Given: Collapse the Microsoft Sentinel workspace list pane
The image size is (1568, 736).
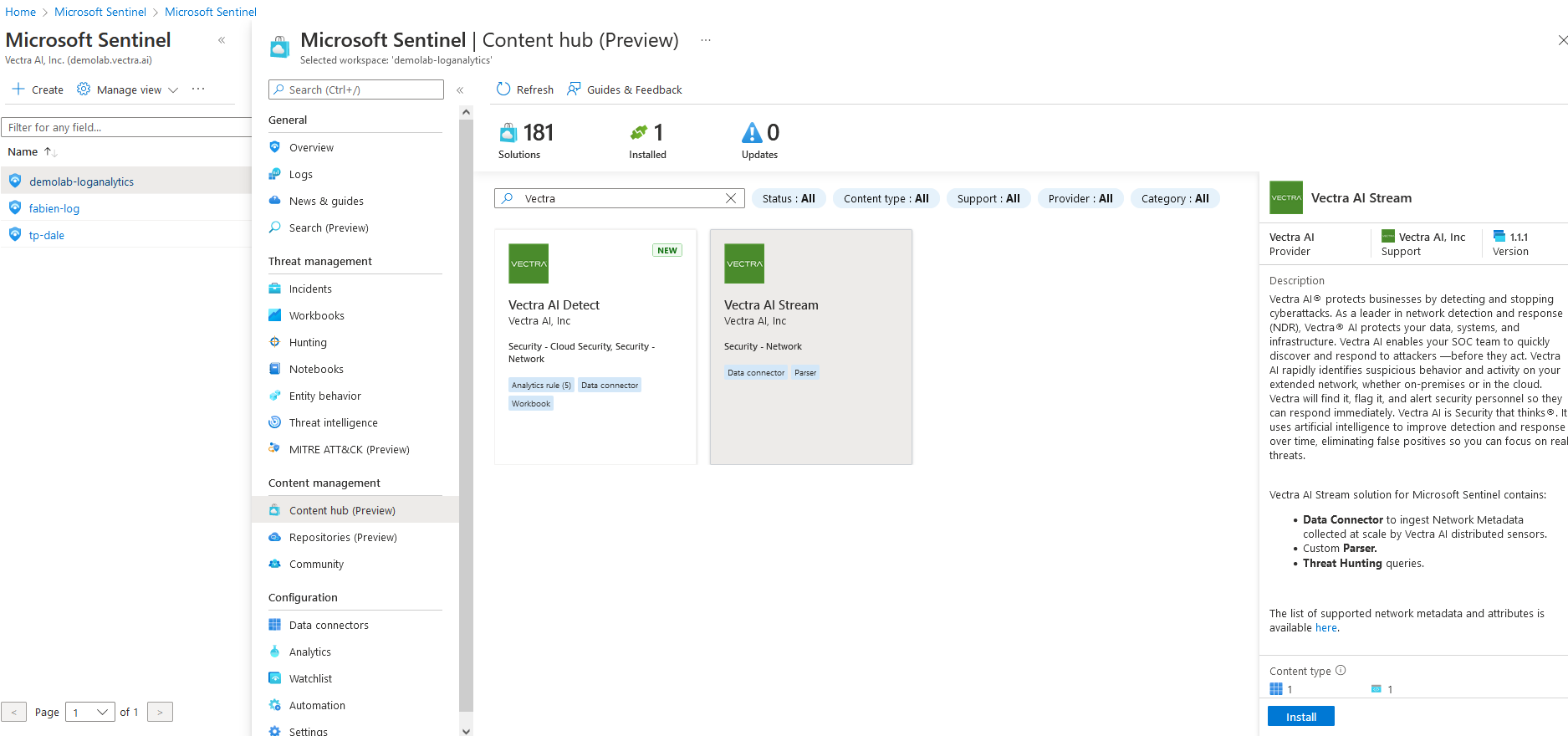Looking at the screenshot, I should pyautogui.click(x=222, y=40).
